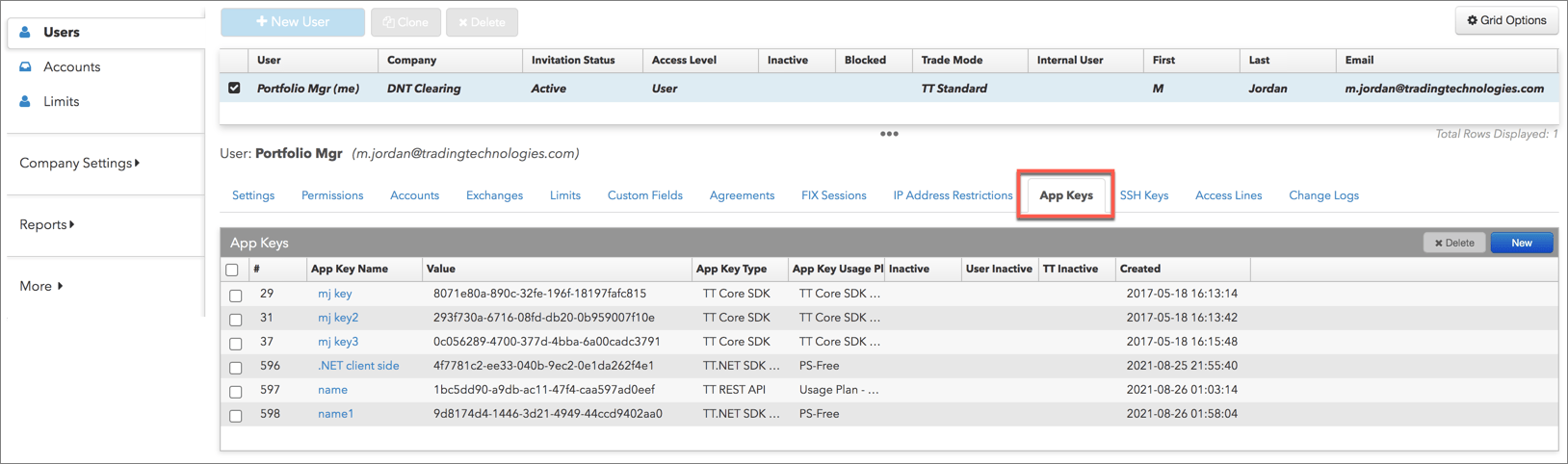
Task: Check the box for app key 31
Action: (x=236, y=319)
